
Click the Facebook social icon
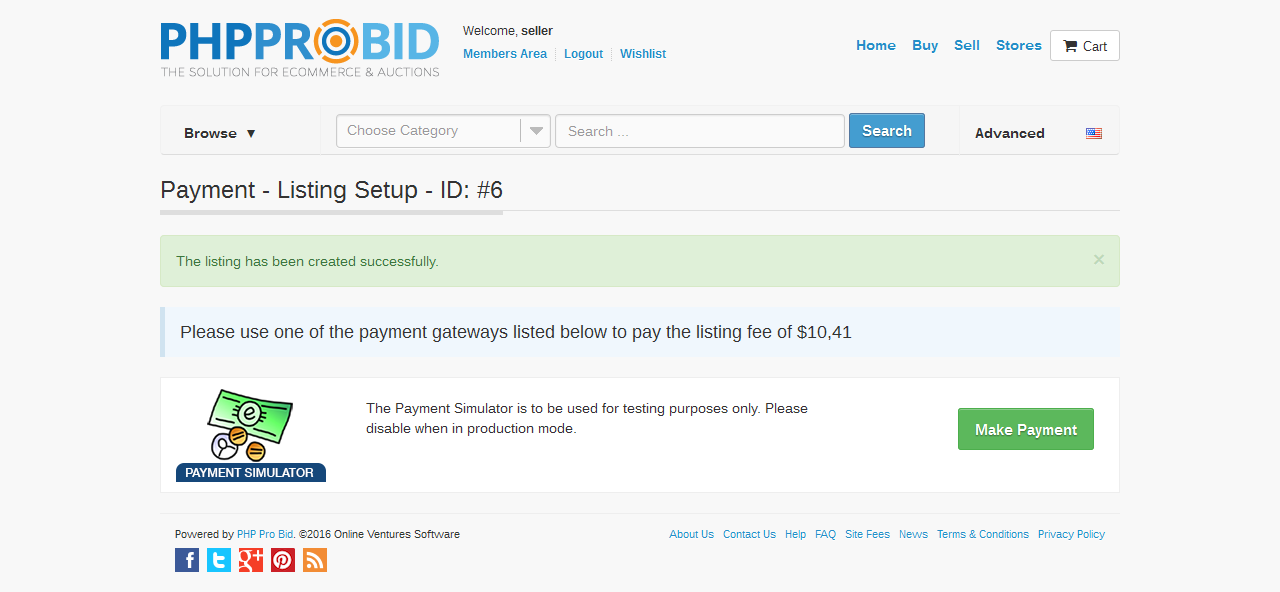(x=187, y=560)
